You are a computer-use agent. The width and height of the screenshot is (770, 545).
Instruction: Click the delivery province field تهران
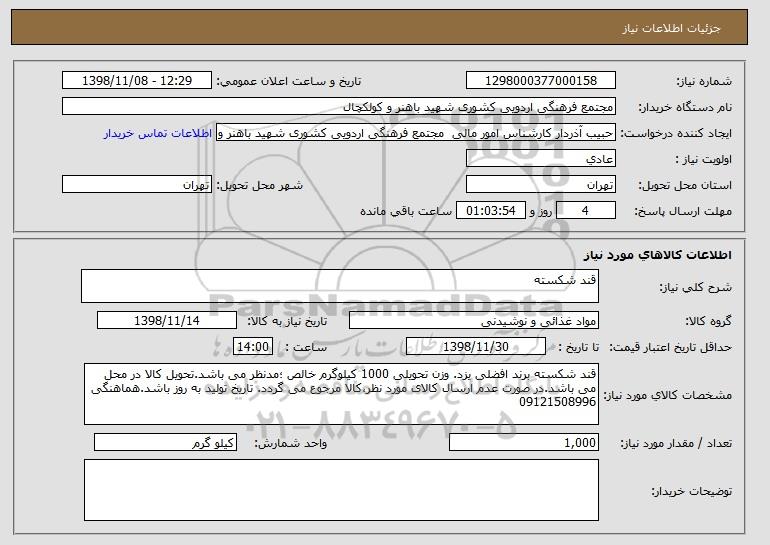pyautogui.click(x=541, y=185)
